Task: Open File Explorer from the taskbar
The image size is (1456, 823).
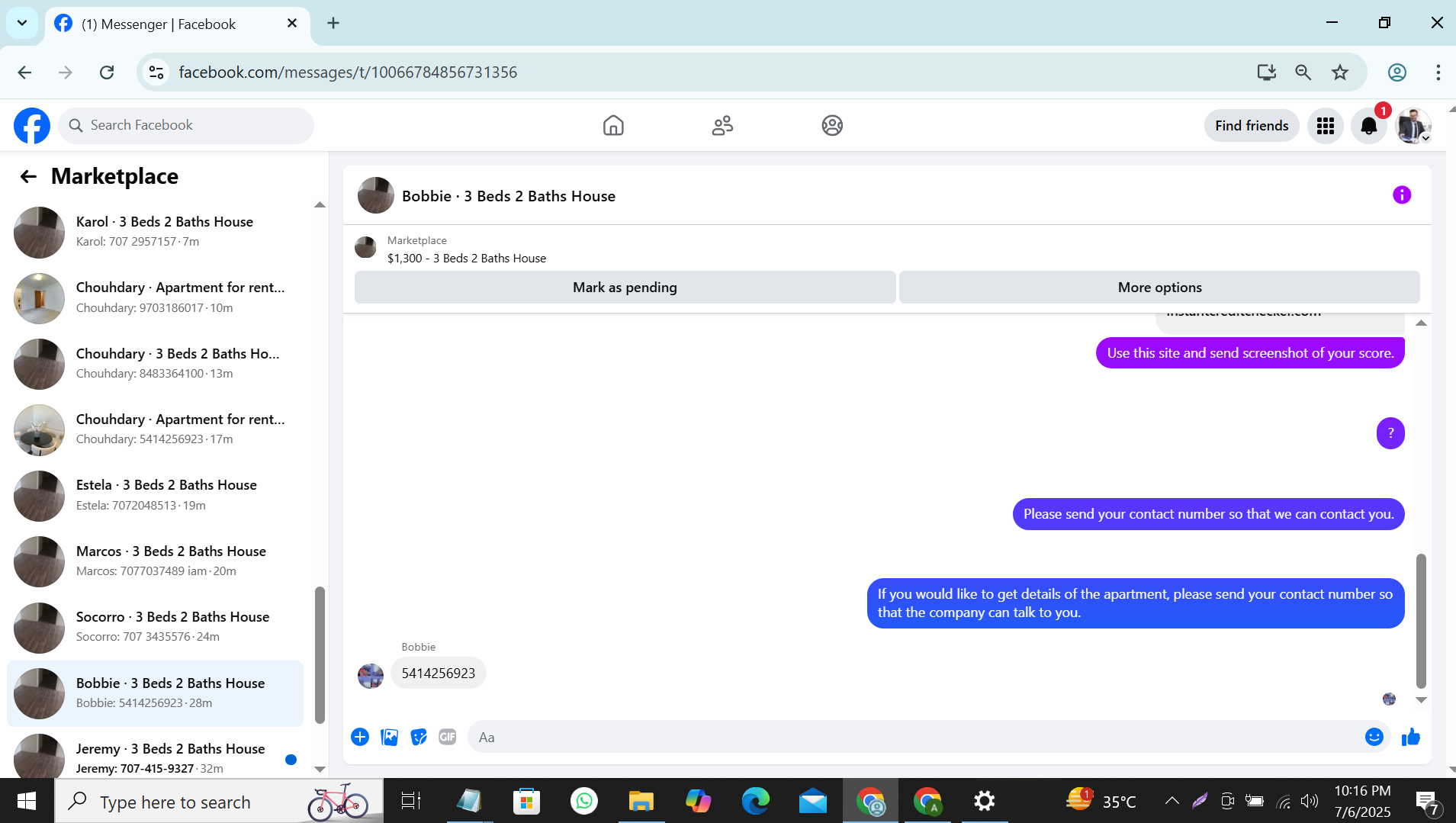Action: point(641,801)
